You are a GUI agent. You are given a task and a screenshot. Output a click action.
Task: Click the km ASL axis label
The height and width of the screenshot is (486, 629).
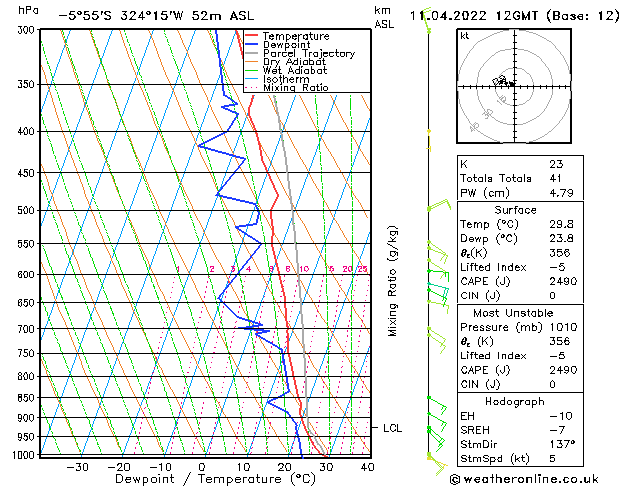[x=384, y=18]
